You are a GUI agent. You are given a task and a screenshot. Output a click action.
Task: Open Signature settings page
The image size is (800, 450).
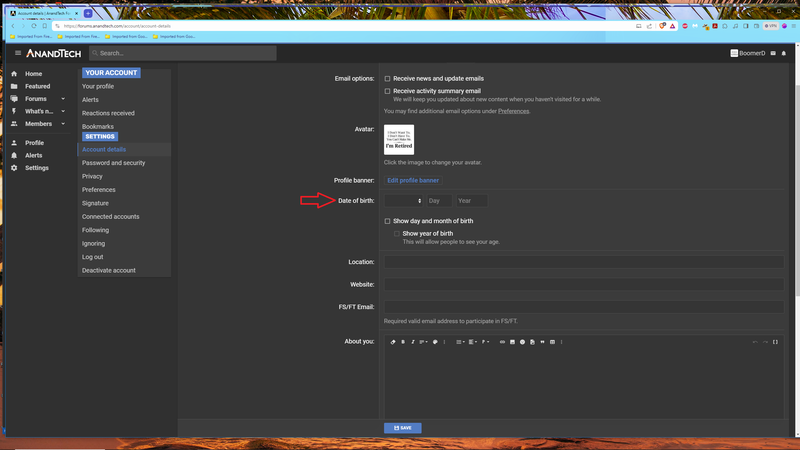click(95, 203)
